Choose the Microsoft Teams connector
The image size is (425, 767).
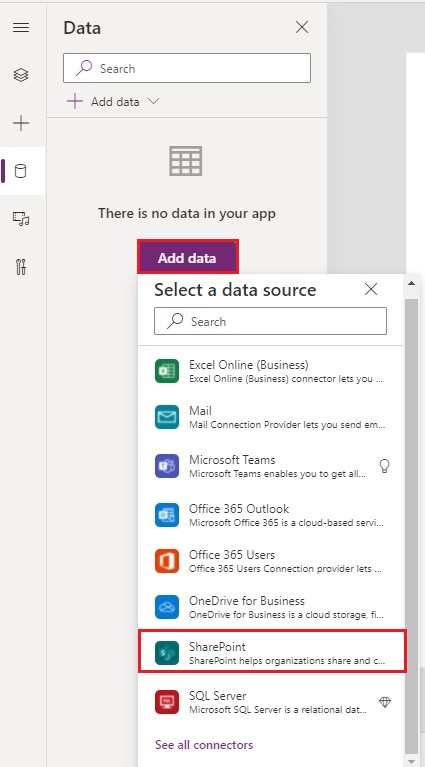coord(271,466)
